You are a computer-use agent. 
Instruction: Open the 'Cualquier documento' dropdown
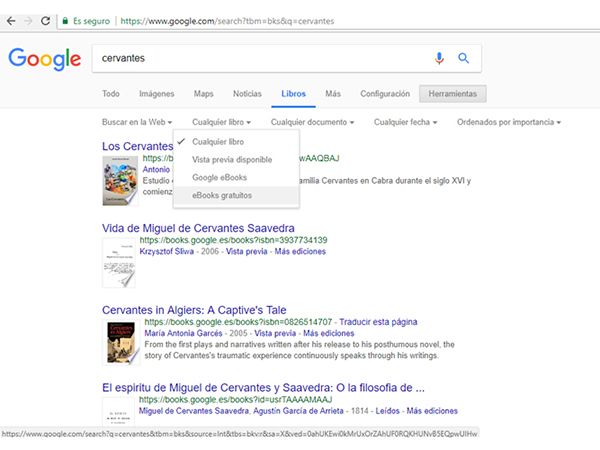point(314,122)
